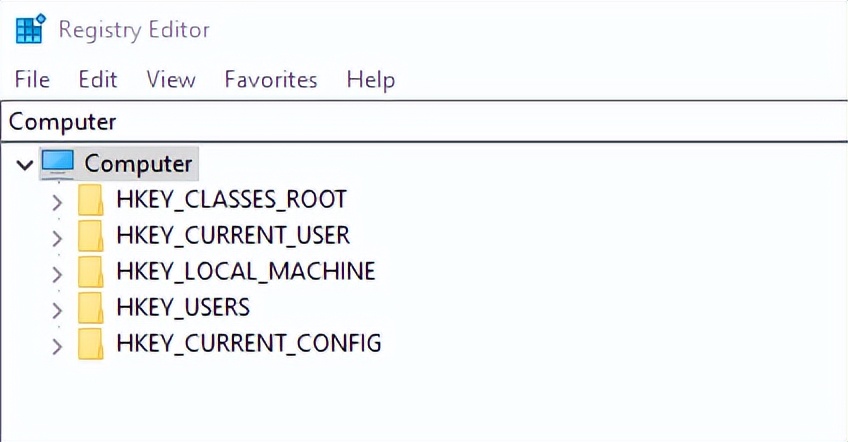
Task: Collapse the Computer tree node
Action: click(x=24, y=164)
